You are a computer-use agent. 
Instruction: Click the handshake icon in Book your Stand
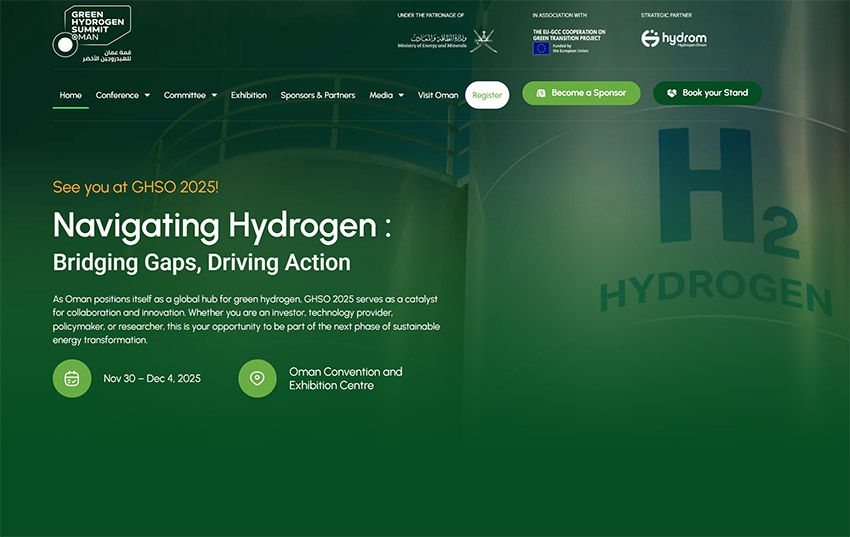coord(672,93)
